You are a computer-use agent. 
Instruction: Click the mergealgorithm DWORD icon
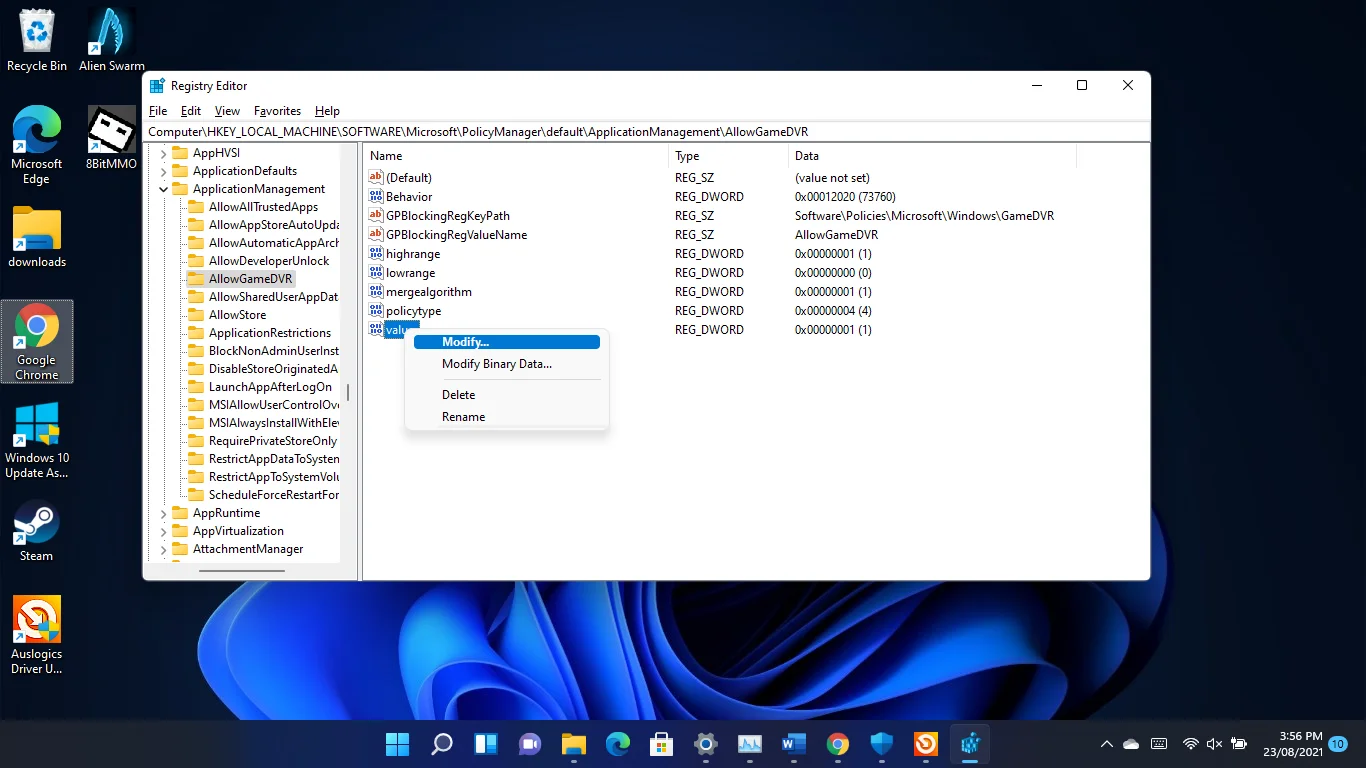376,291
